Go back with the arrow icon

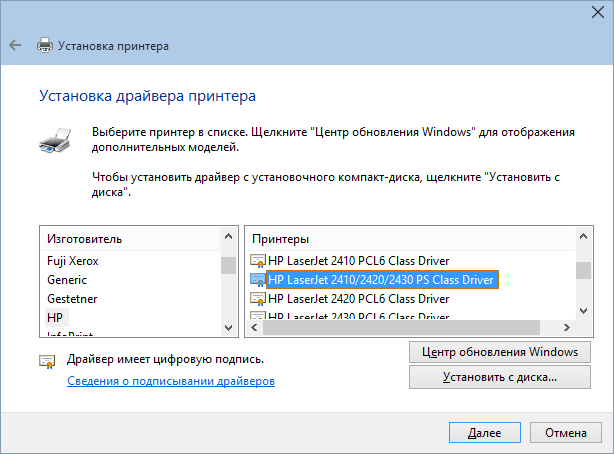click(x=15, y=45)
